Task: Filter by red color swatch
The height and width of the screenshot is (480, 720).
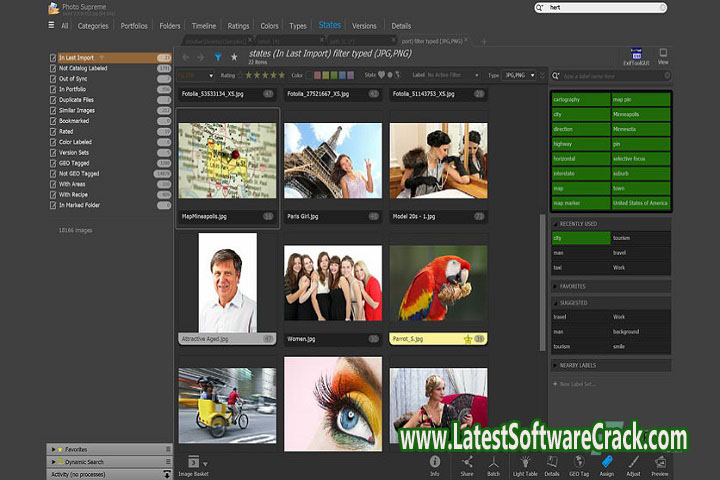Action: (317, 75)
